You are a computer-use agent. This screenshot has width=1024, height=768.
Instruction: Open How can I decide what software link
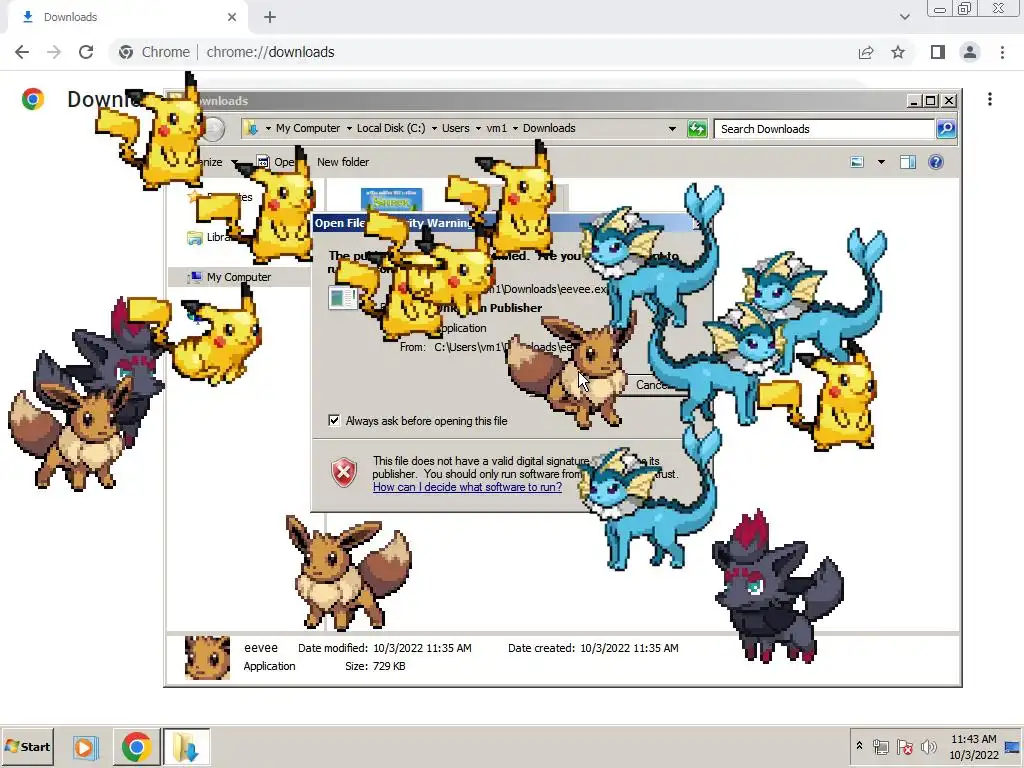click(467, 487)
